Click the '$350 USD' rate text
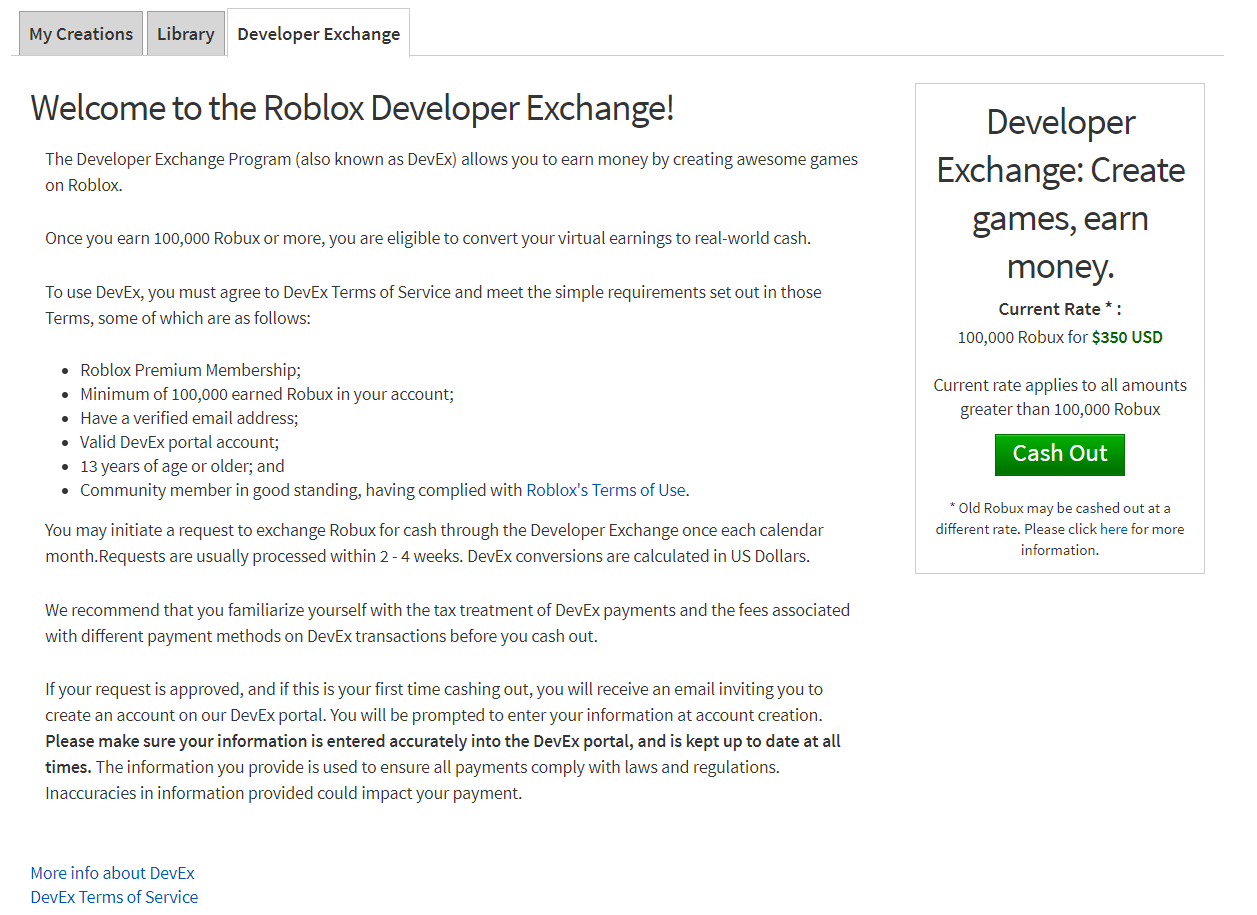 1127,337
